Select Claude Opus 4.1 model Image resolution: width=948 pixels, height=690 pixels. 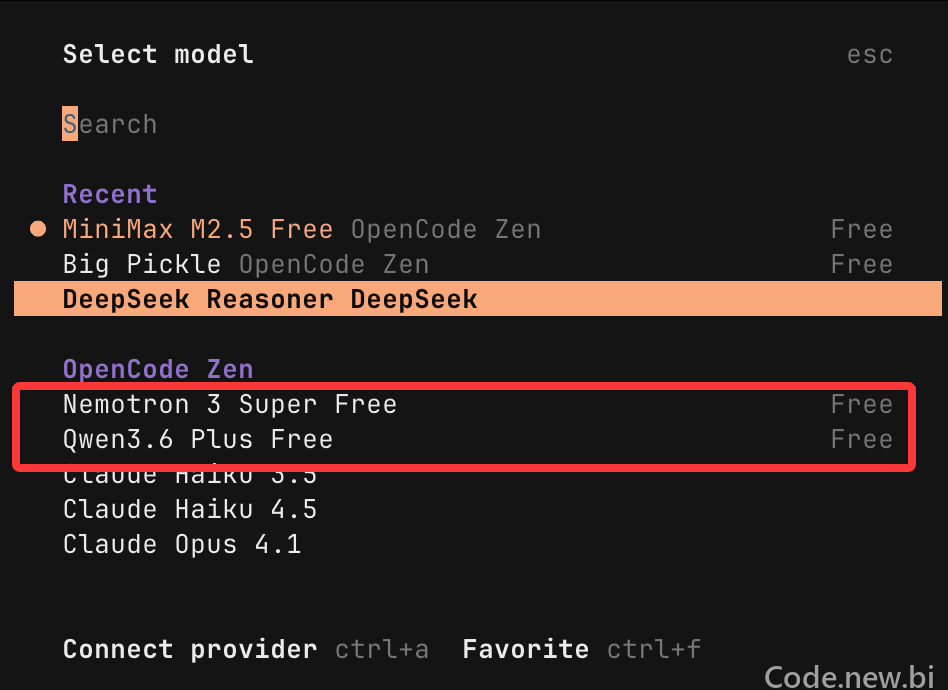coord(182,545)
